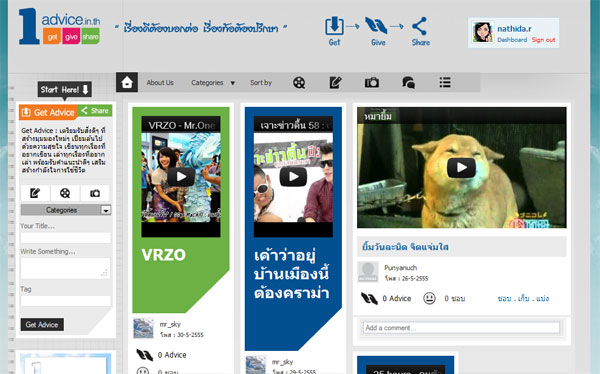The image size is (600, 374).
Task: Open the Categories dropdown in navbar
Action: coord(213,82)
